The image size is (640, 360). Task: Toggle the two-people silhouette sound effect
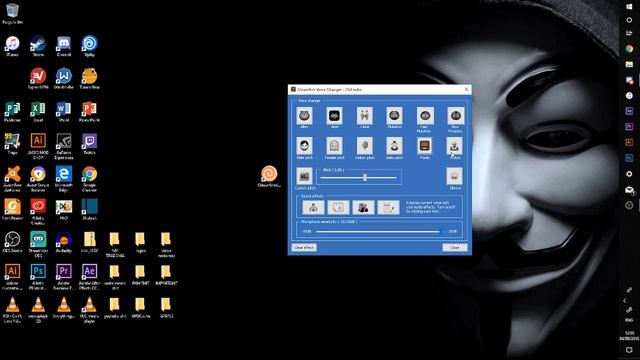pyautogui.click(x=363, y=208)
